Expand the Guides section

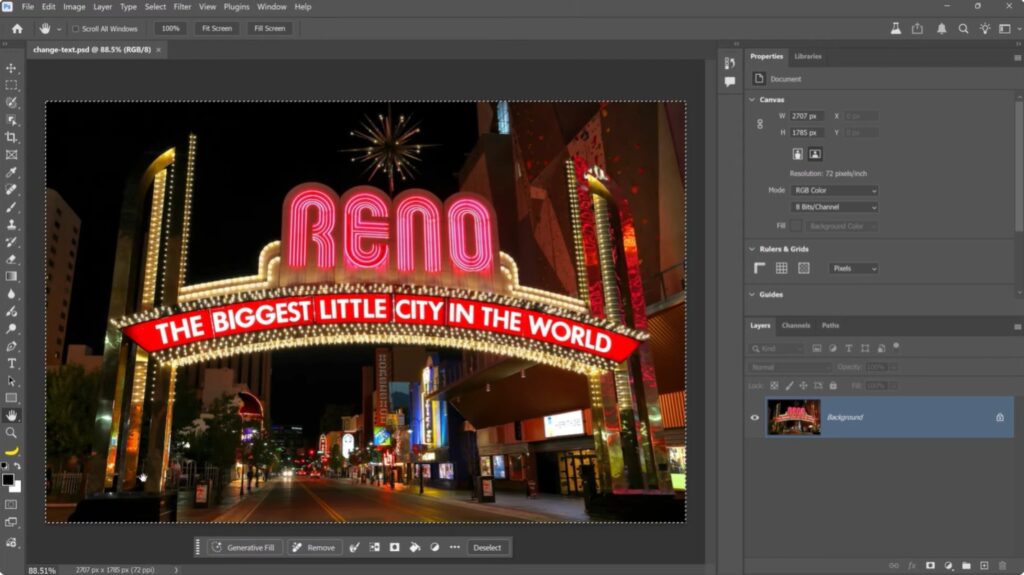pyautogui.click(x=752, y=295)
